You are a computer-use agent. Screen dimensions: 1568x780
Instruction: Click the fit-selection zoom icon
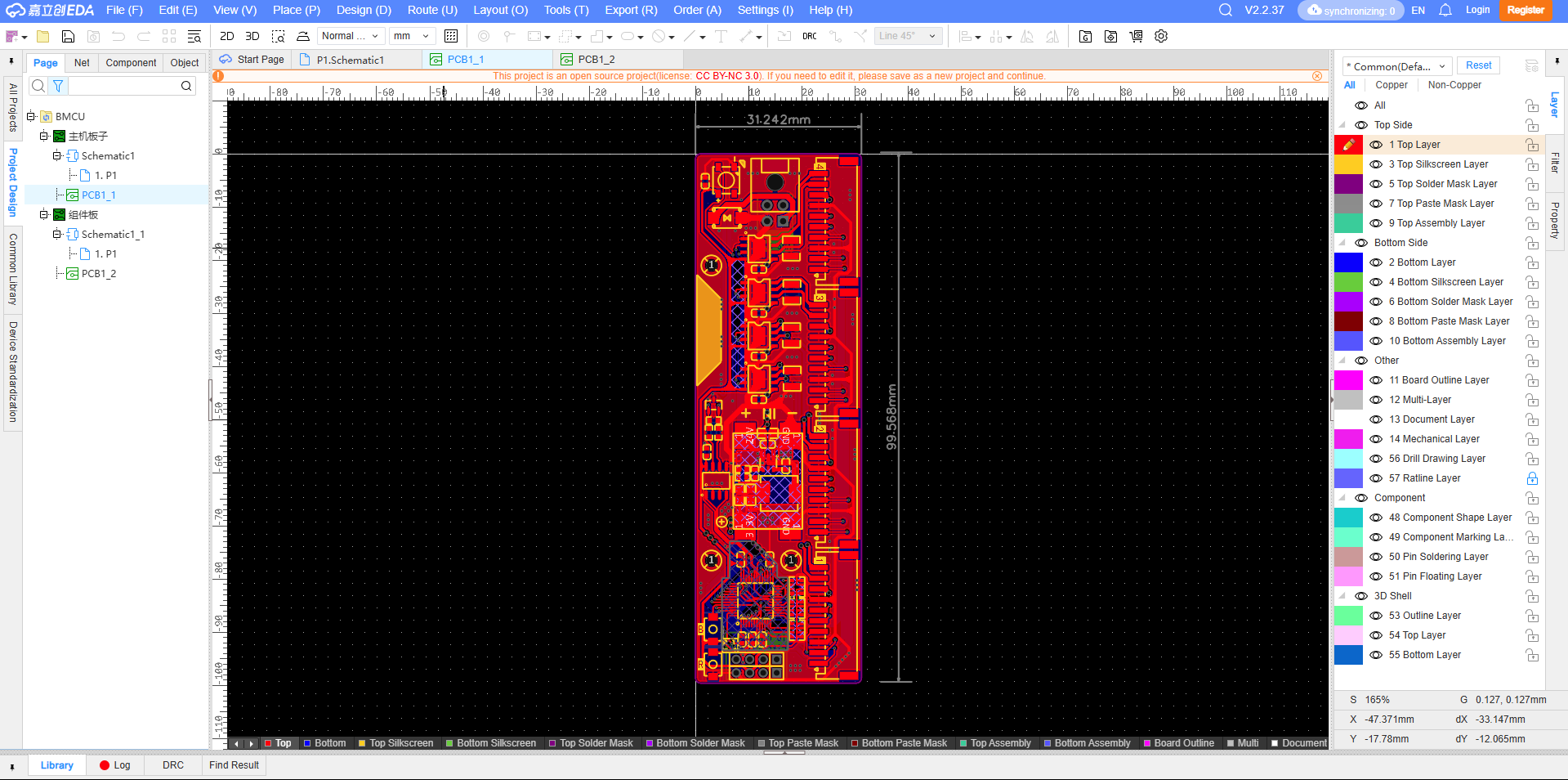point(278,36)
